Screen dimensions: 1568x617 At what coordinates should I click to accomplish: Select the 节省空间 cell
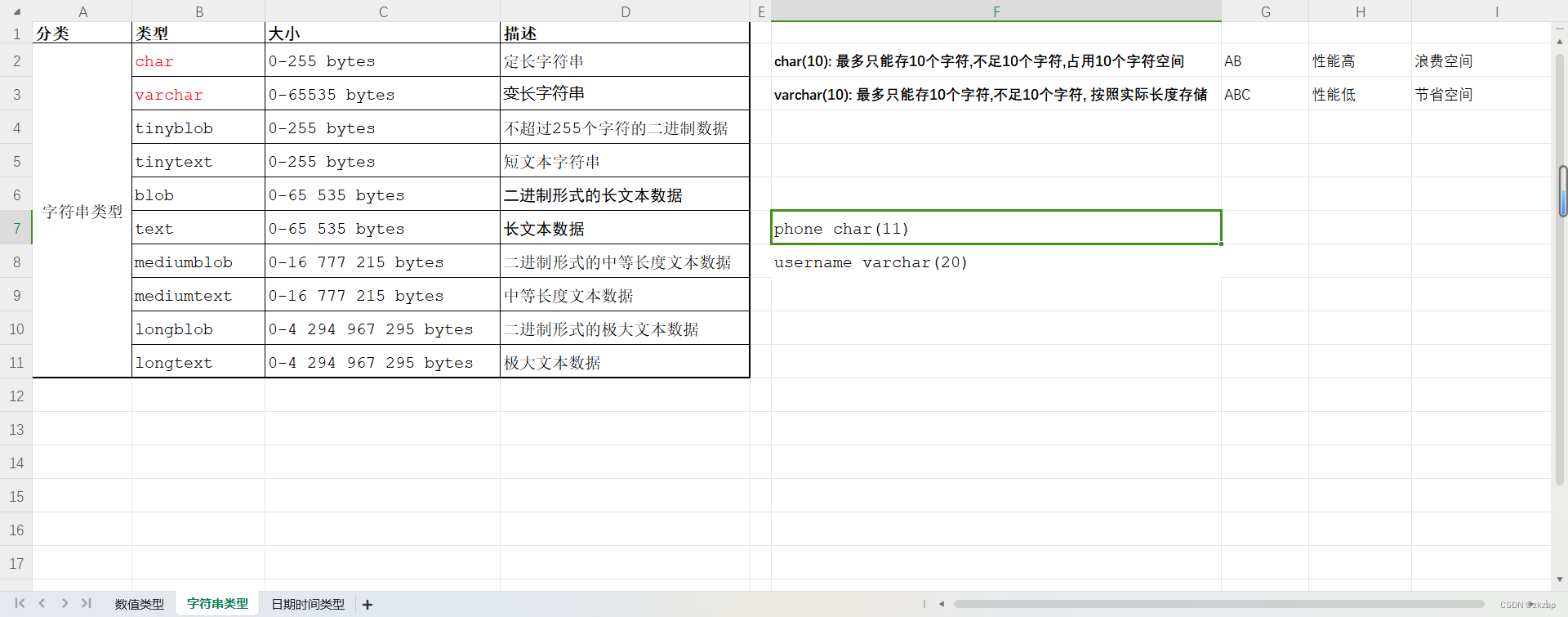pos(1481,94)
